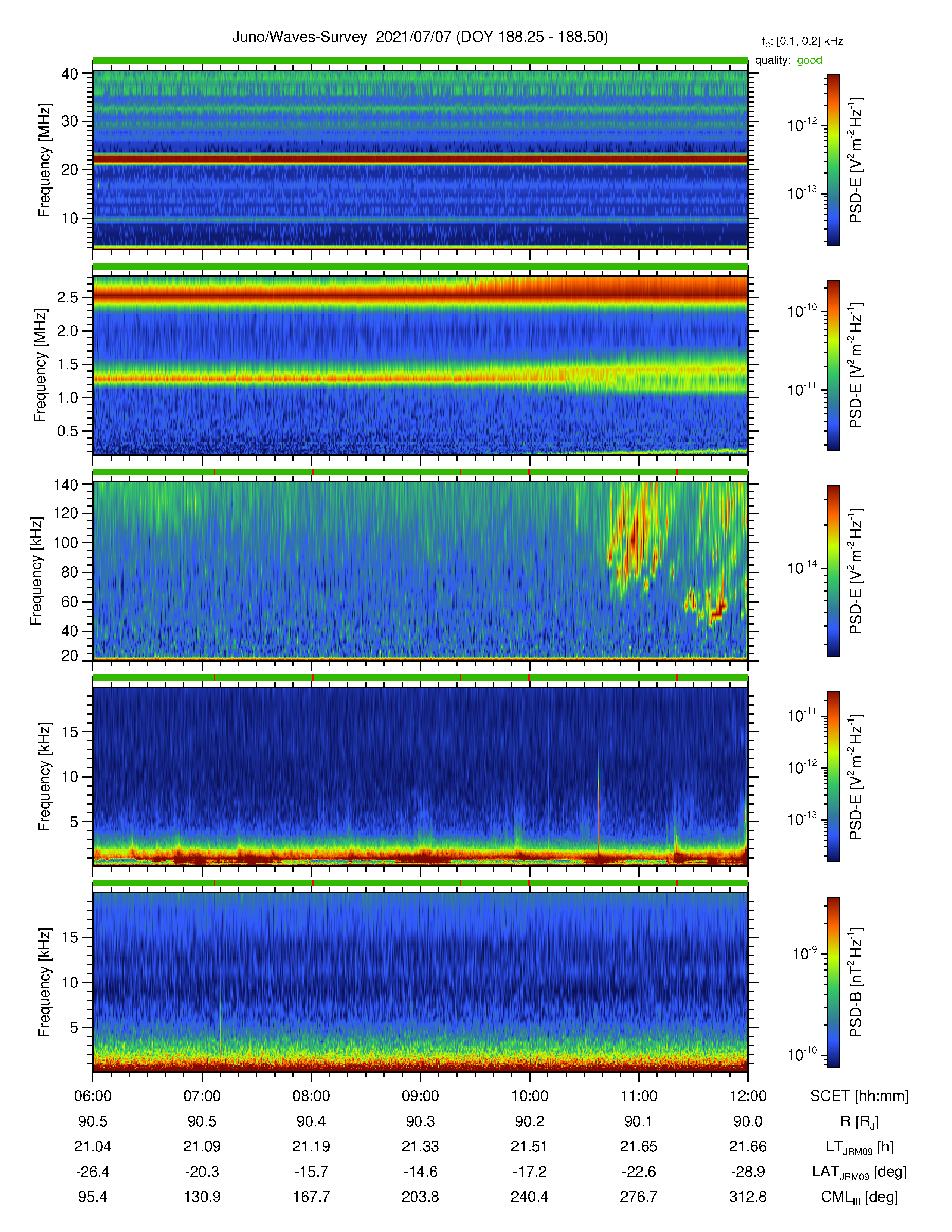
Task: Click the CML III [deg] row label
Action: pyautogui.click(x=859, y=1197)
